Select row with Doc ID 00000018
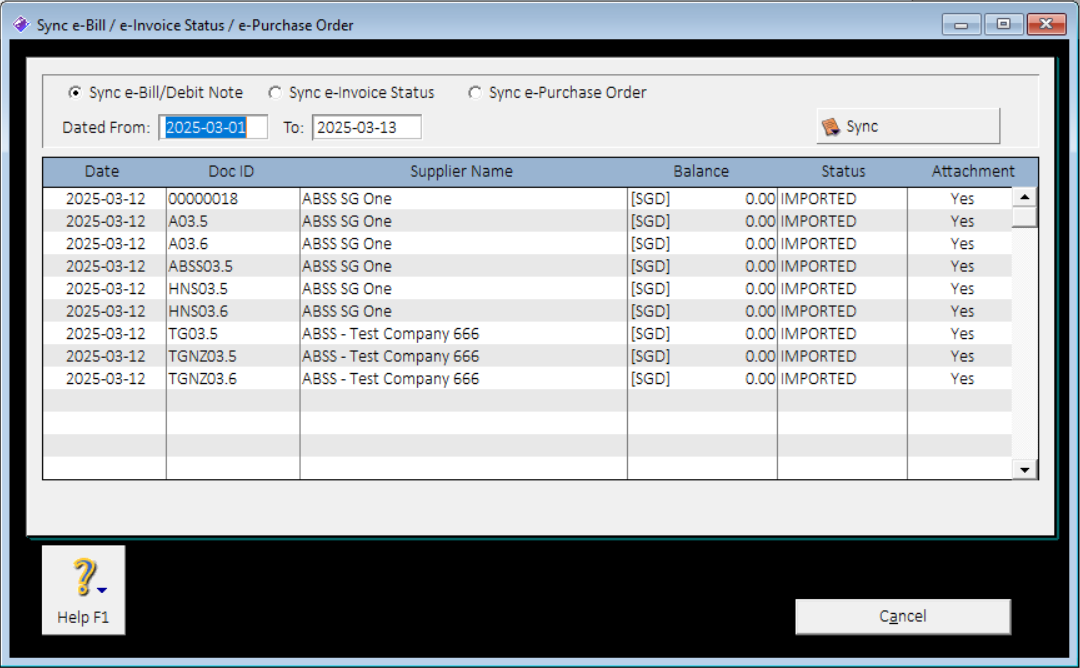The image size is (1080, 668). [528, 199]
